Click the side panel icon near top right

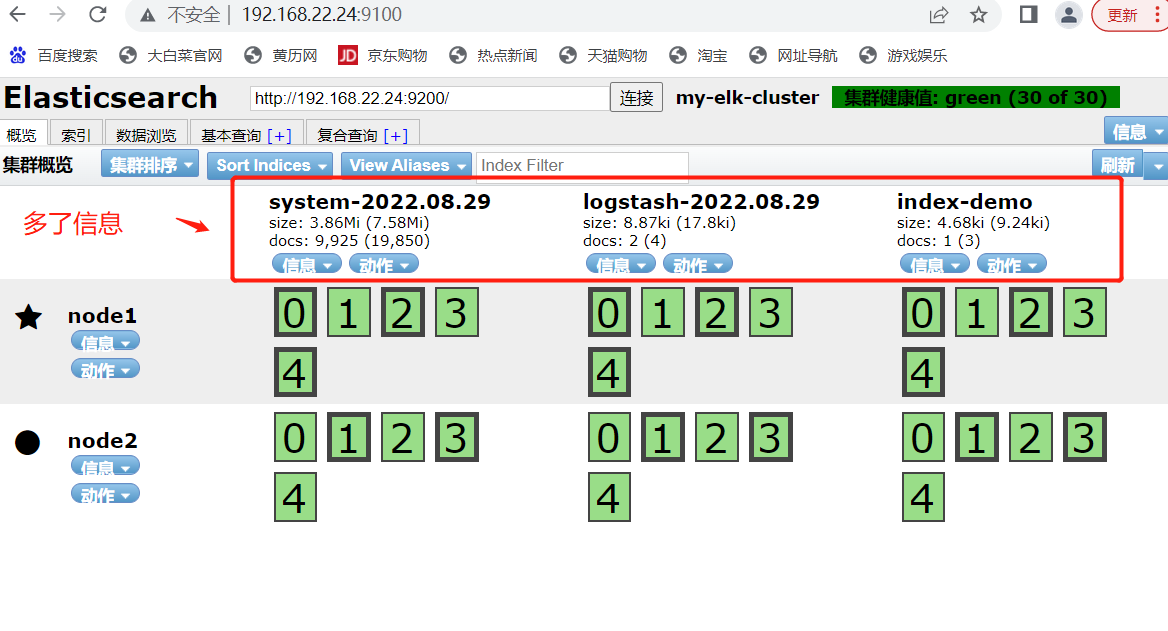[1028, 16]
